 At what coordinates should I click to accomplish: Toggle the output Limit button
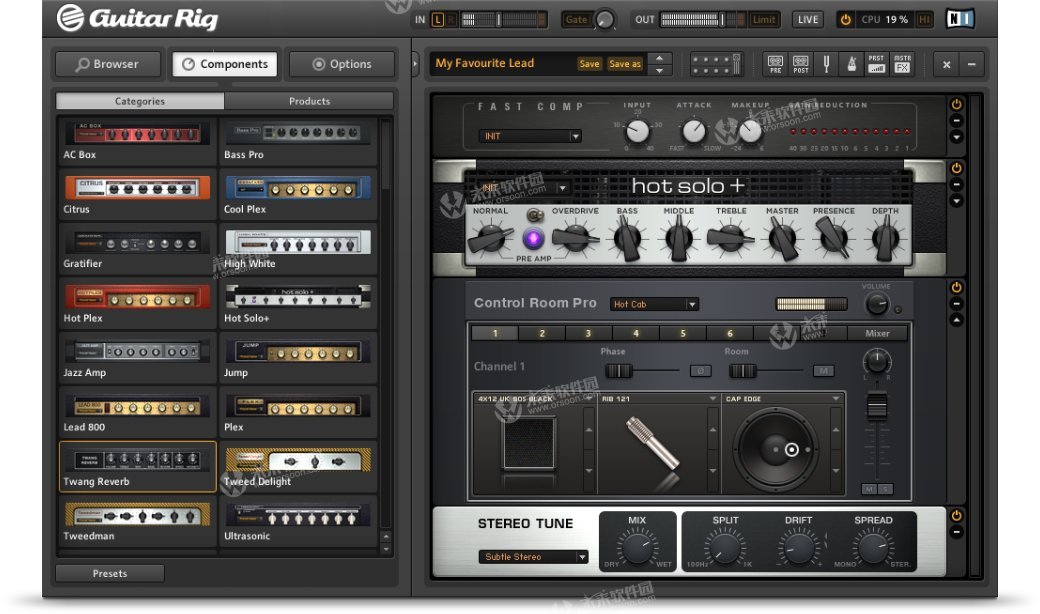pos(763,19)
